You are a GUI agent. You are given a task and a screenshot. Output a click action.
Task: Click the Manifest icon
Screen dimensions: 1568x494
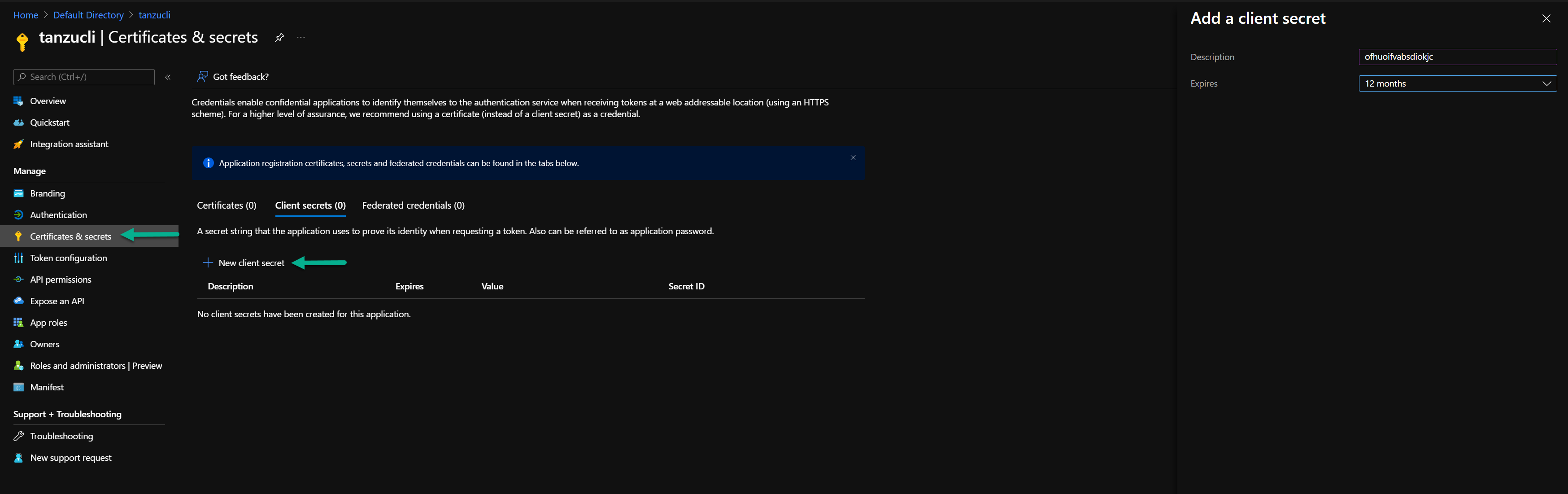[18, 387]
